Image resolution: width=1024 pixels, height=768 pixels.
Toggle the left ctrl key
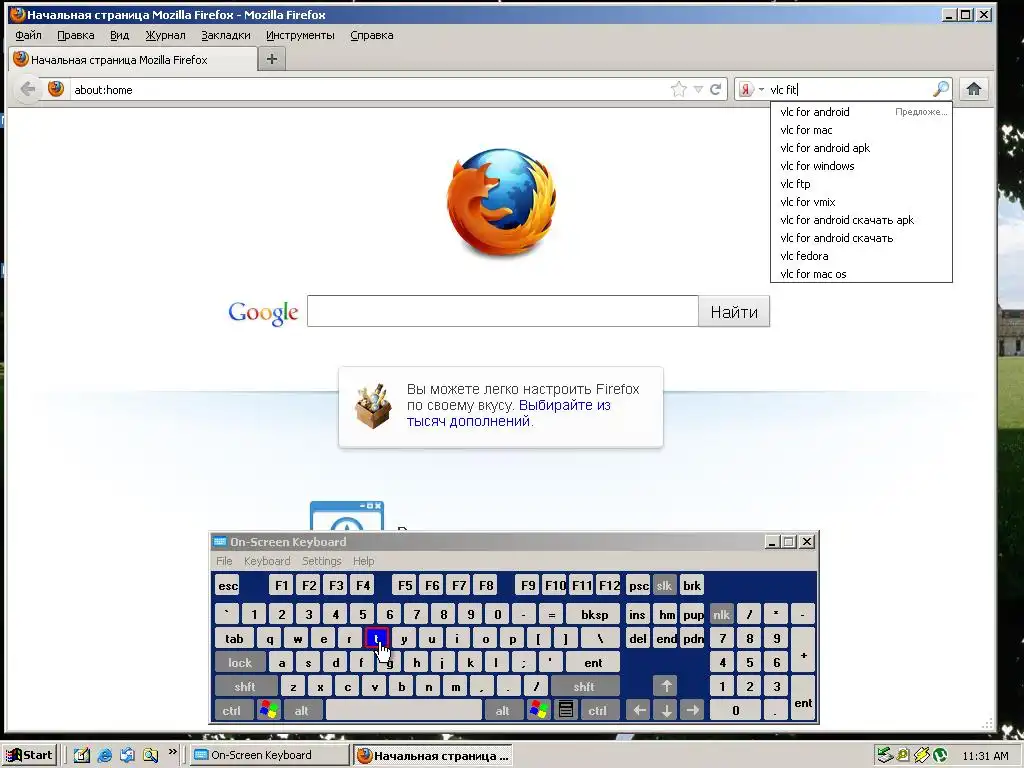232,711
